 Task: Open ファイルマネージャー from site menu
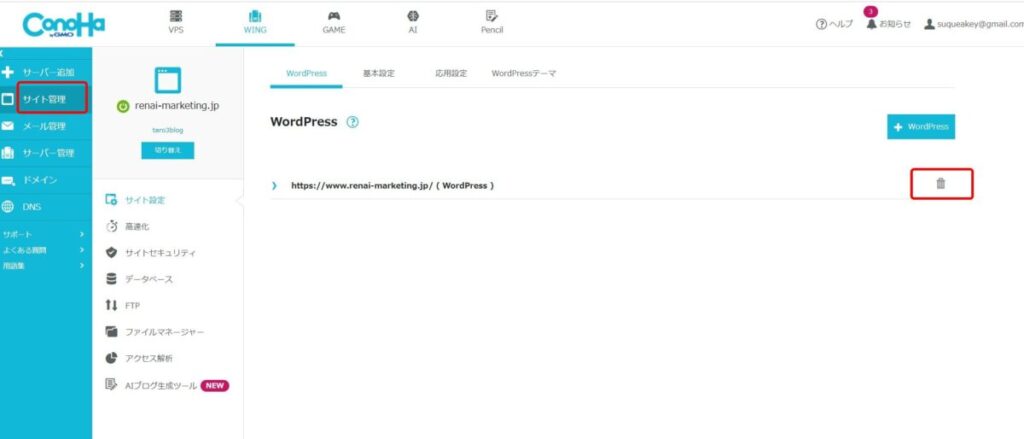tap(165, 331)
